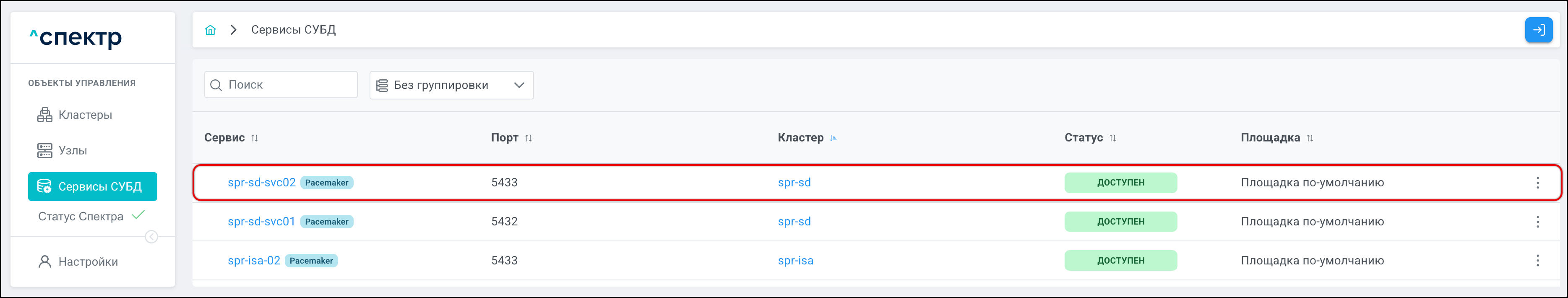Screen dimensions: 1568x298
Task: Open Настройки in the sidebar
Action: [88, 262]
